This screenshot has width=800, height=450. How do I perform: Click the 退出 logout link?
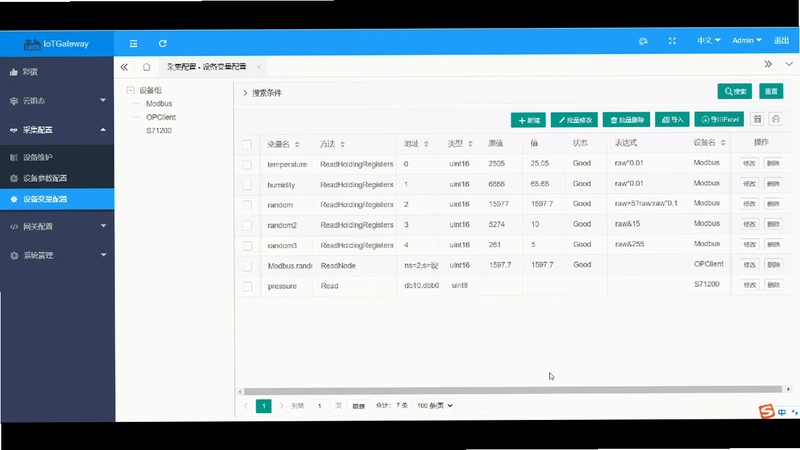(781, 40)
